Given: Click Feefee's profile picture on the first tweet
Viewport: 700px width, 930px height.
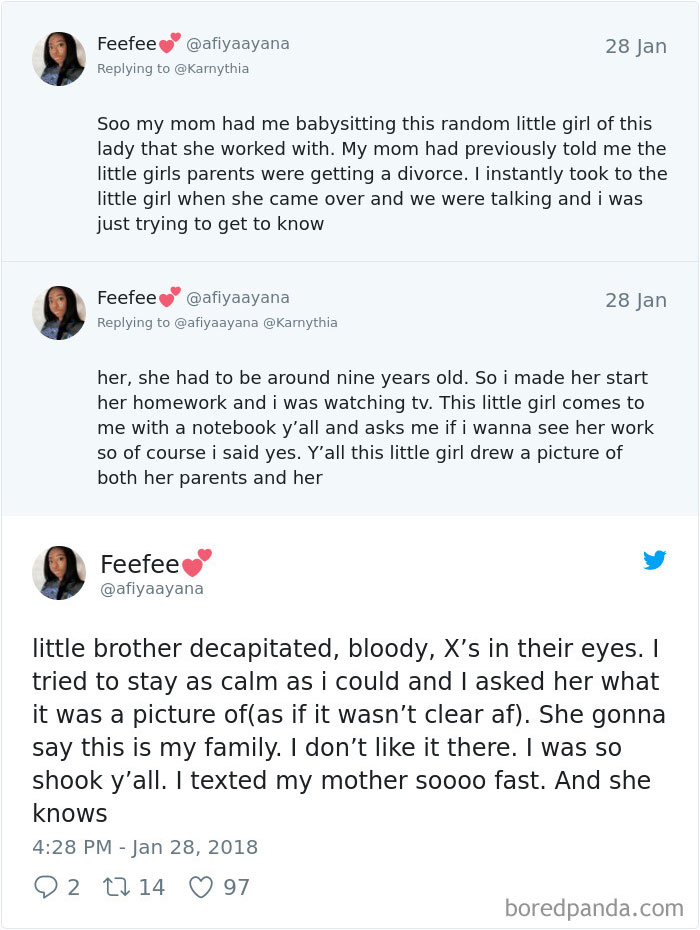Looking at the screenshot, I should tap(59, 57).
